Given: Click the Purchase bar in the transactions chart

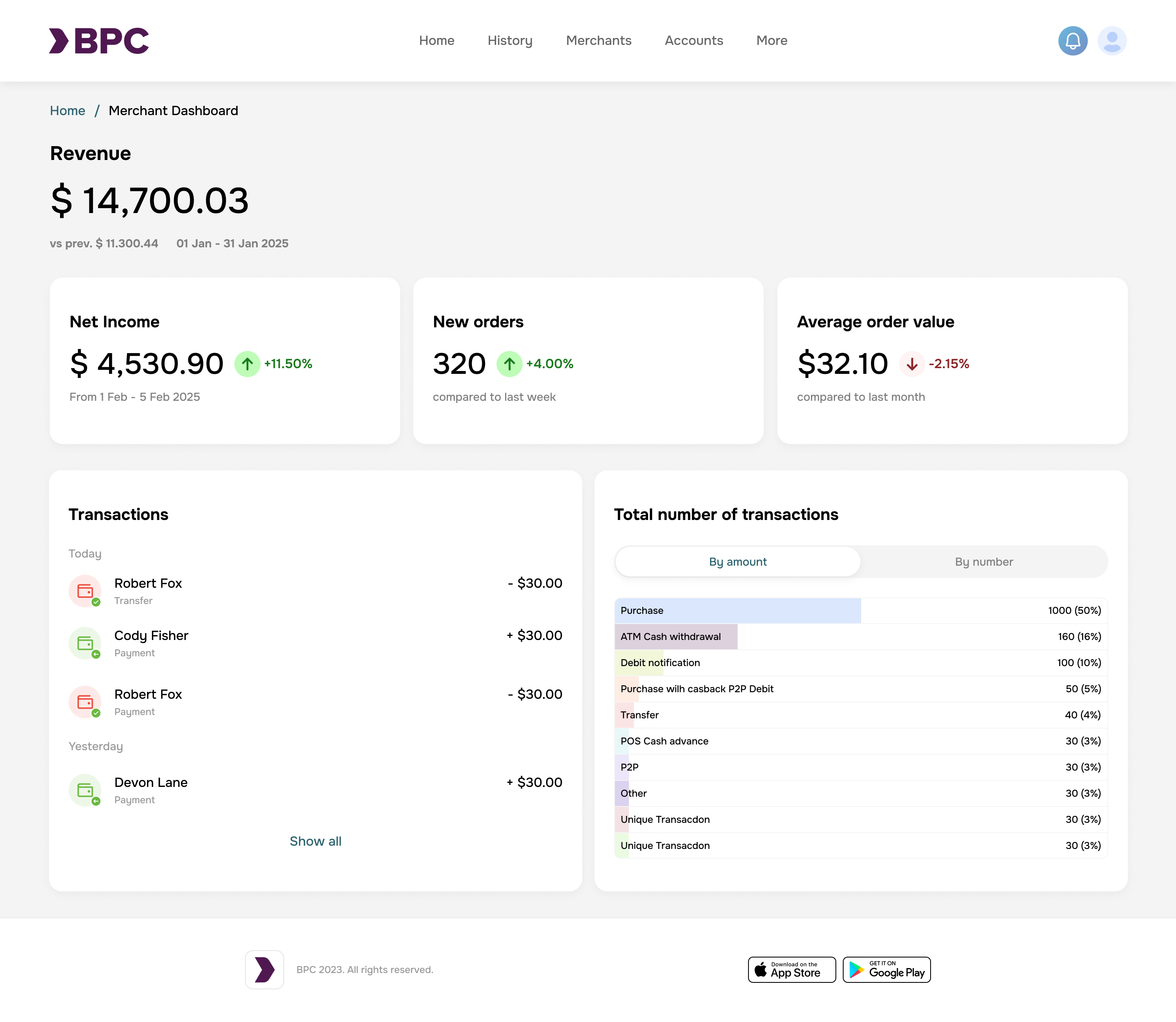Looking at the screenshot, I should point(736,610).
